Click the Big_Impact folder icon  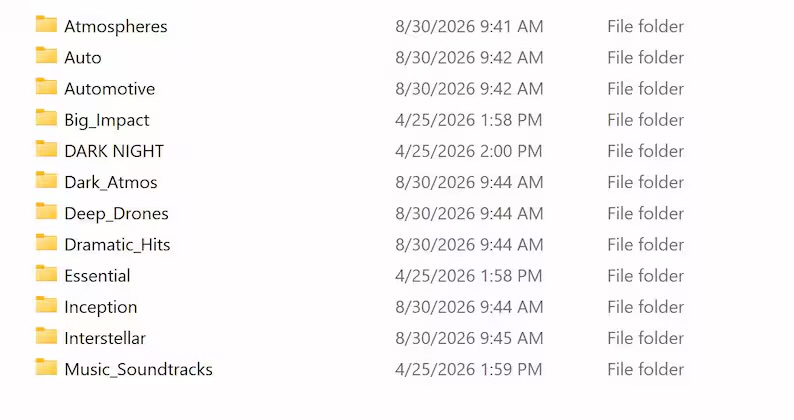(x=46, y=118)
